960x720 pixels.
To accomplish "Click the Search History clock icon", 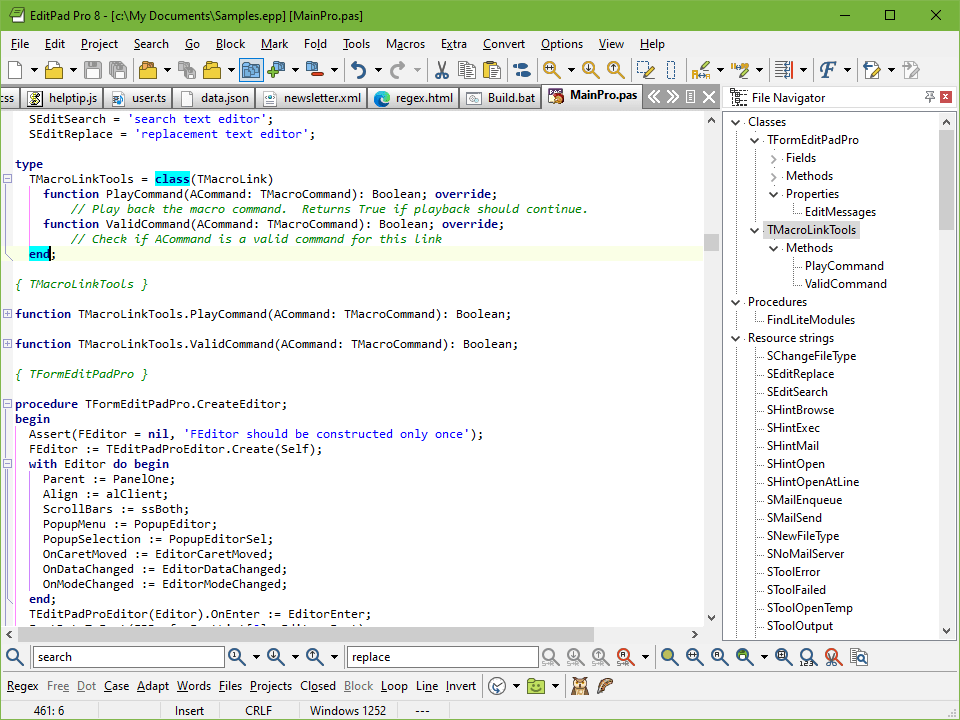I will (x=497, y=686).
